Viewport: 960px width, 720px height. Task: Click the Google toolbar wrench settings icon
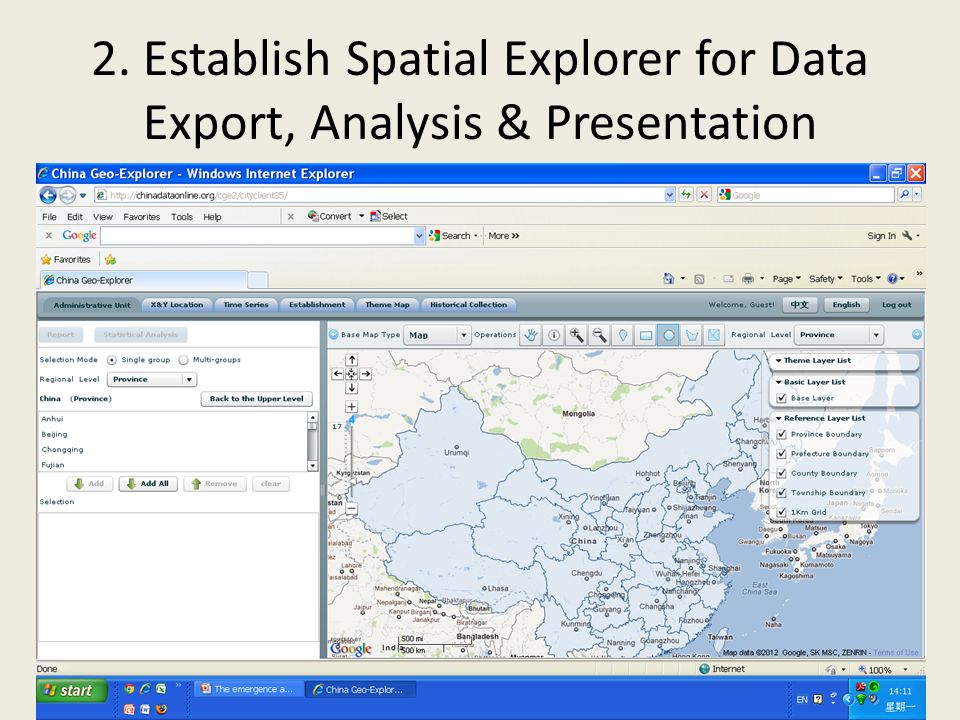[x=907, y=236]
